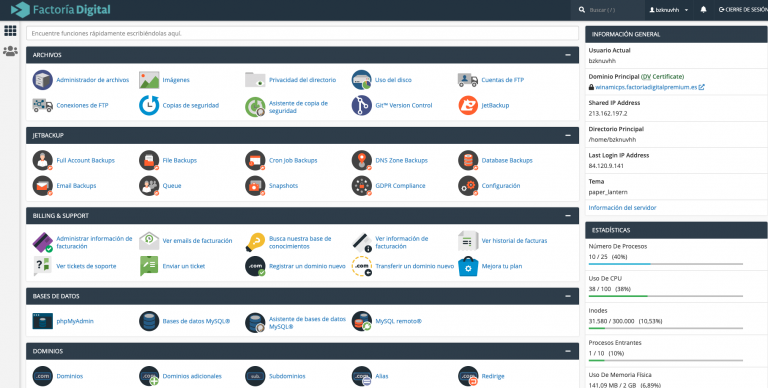Open the Copias de seguridad clock icon
The height and width of the screenshot is (388, 768).
point(149,105)
